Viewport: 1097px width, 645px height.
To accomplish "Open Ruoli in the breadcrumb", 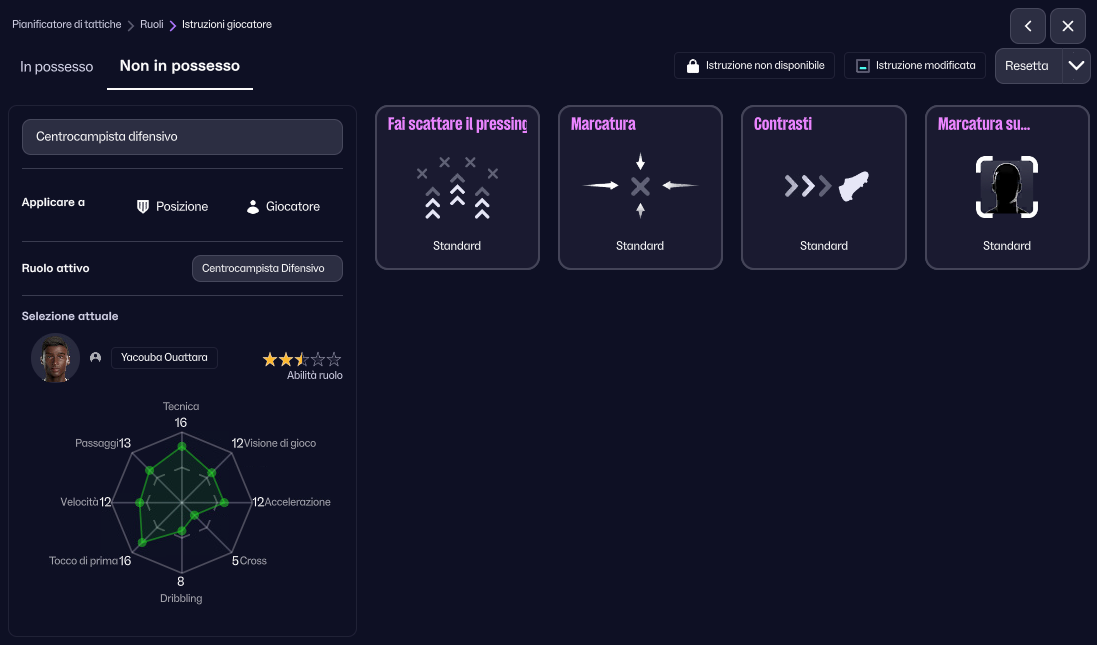I will click(152, 24).
